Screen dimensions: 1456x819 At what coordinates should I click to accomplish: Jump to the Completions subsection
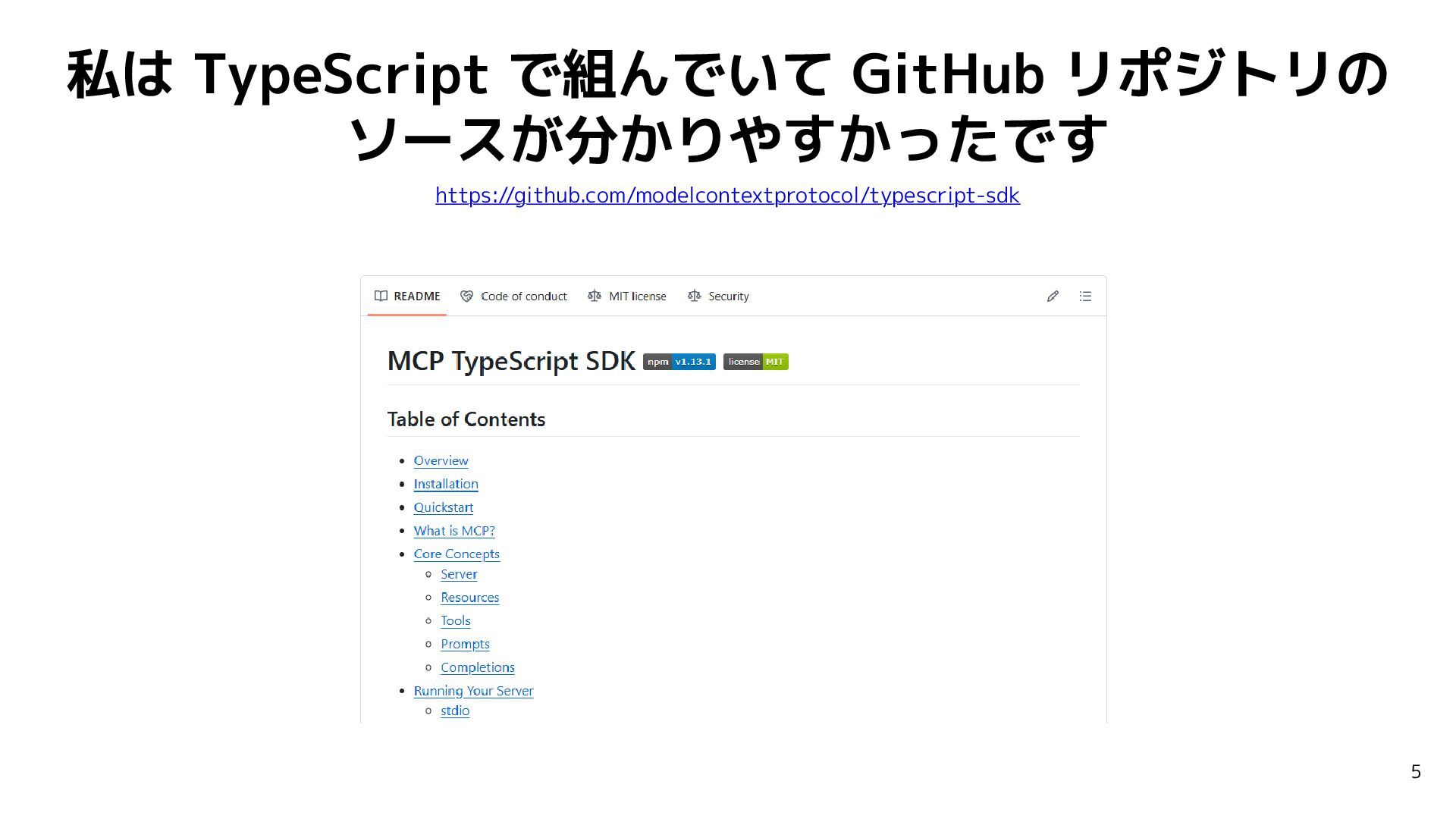478,667
